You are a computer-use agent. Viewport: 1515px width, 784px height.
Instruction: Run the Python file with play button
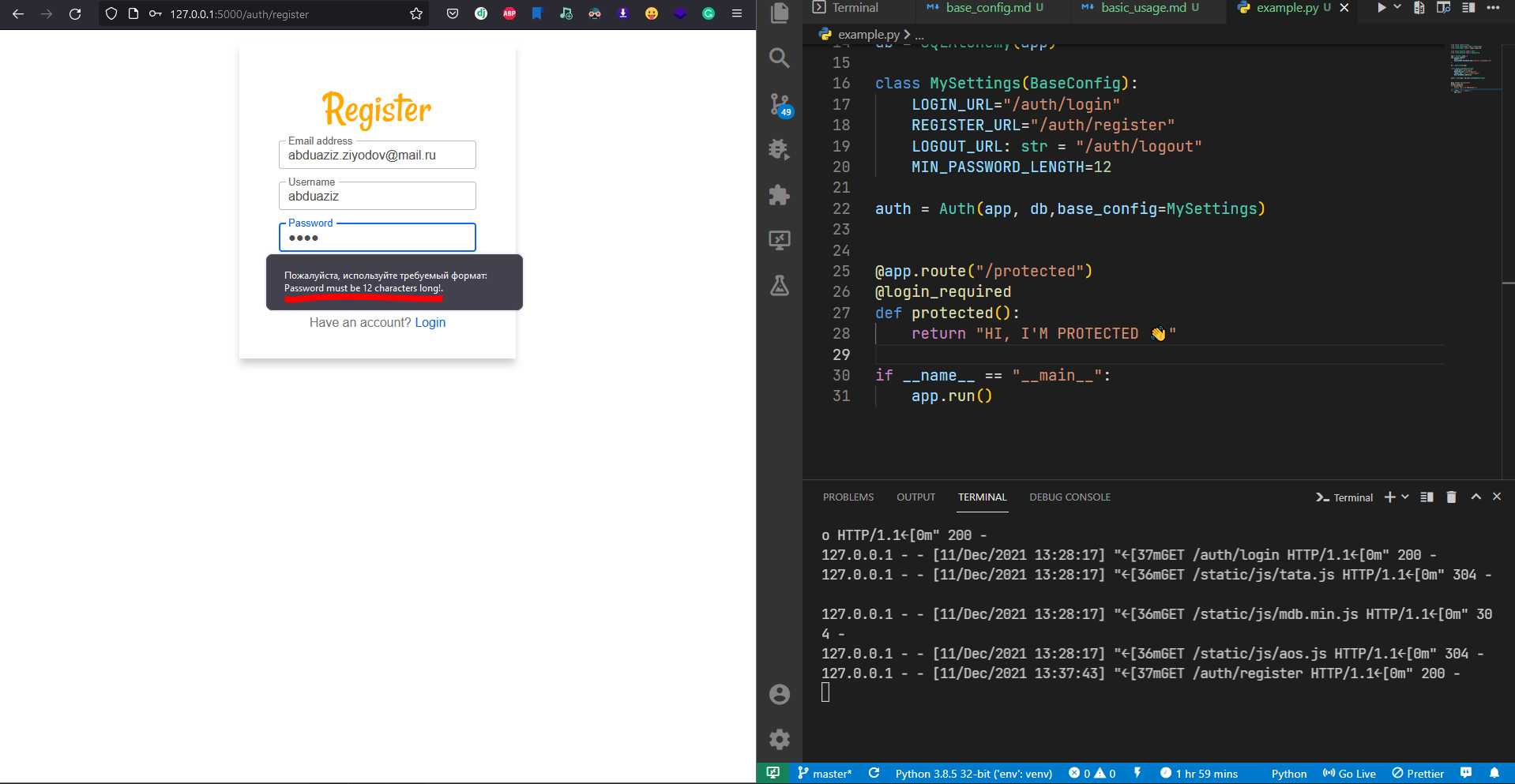[x=1382, y=8]
